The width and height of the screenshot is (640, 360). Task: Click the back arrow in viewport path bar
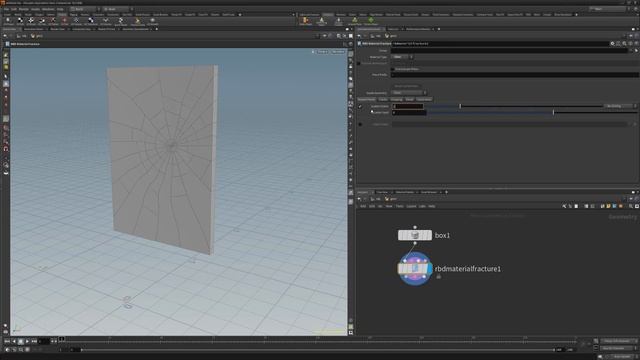(5, 36)
